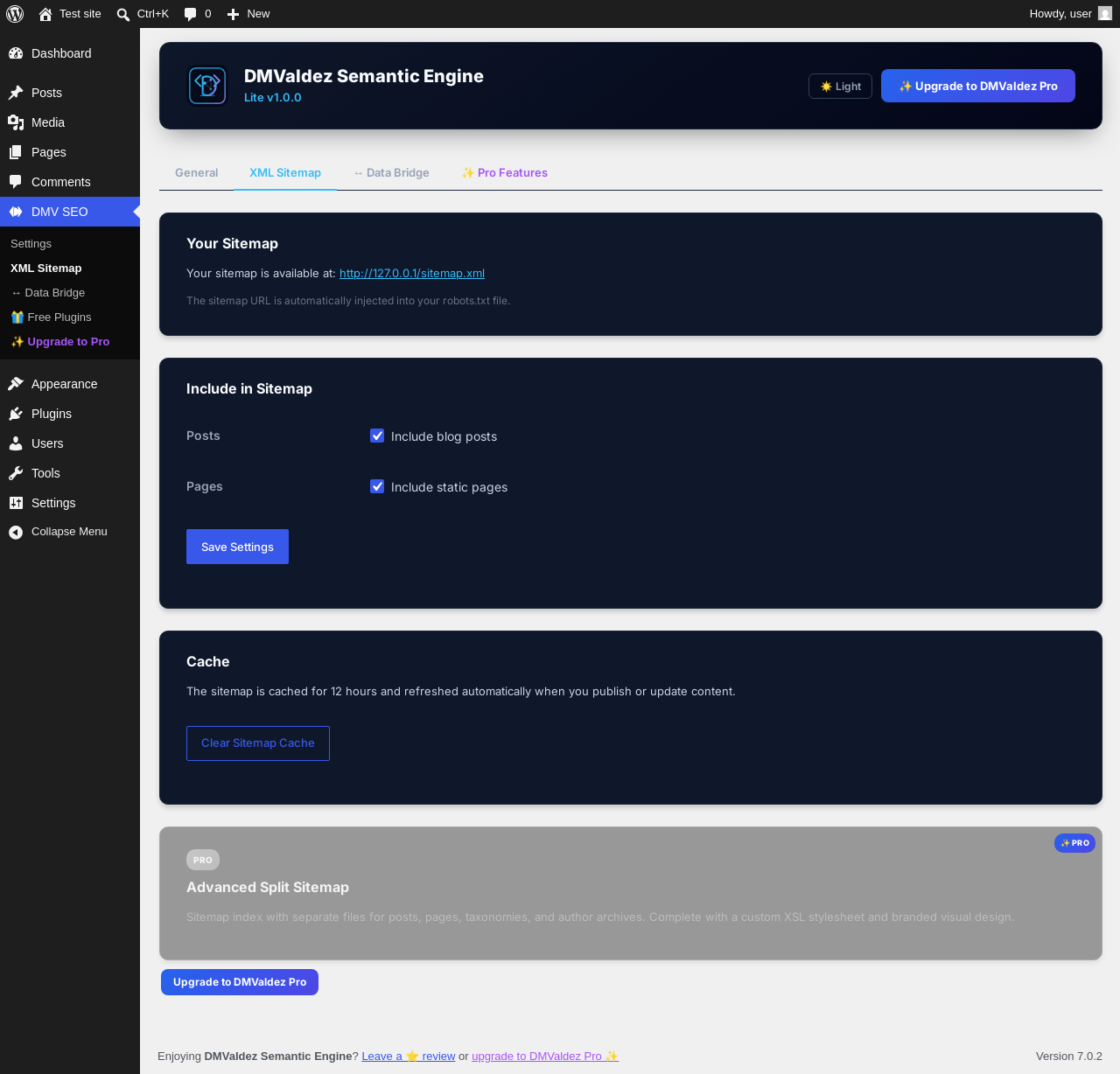This screenshot has width=1120, height=1074.
Task: Open Settings submenu under DMV SEO
Action: (31, 244)
